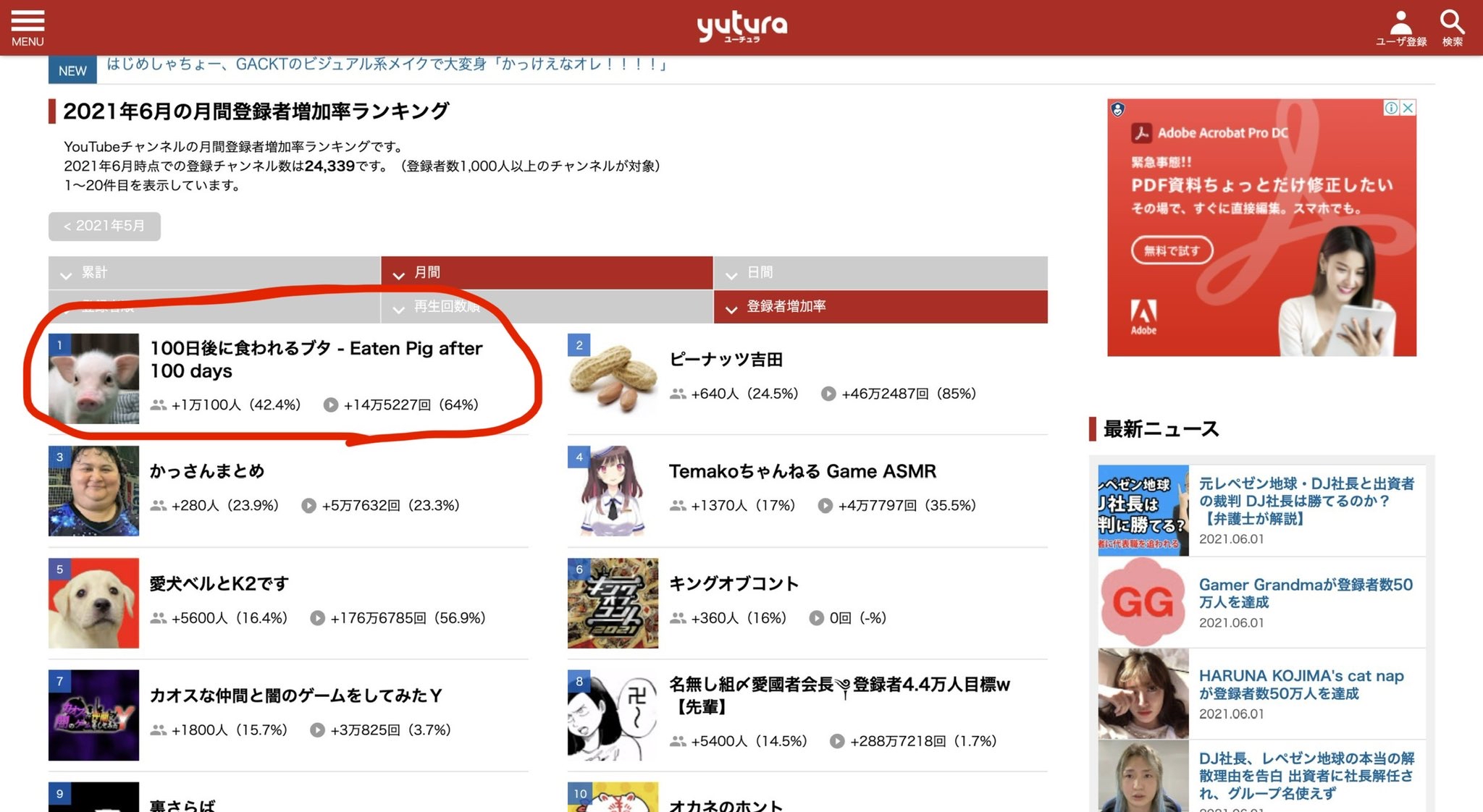Open the pig channel thumbnail ranked first
The height and width of the screenshot is (812, 1483).
coord(93,378)
